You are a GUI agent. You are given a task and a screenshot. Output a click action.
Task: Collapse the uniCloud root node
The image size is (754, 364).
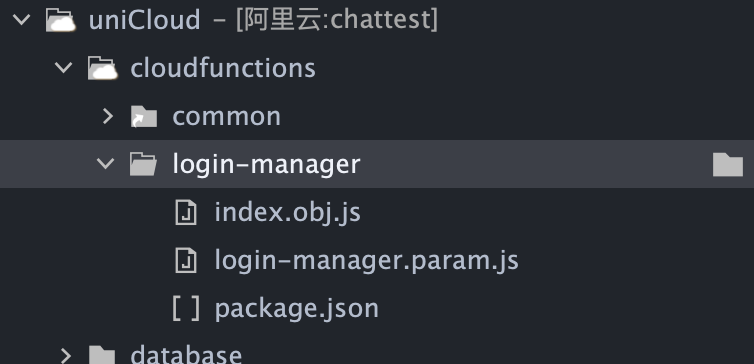click(x=22, y=20)
